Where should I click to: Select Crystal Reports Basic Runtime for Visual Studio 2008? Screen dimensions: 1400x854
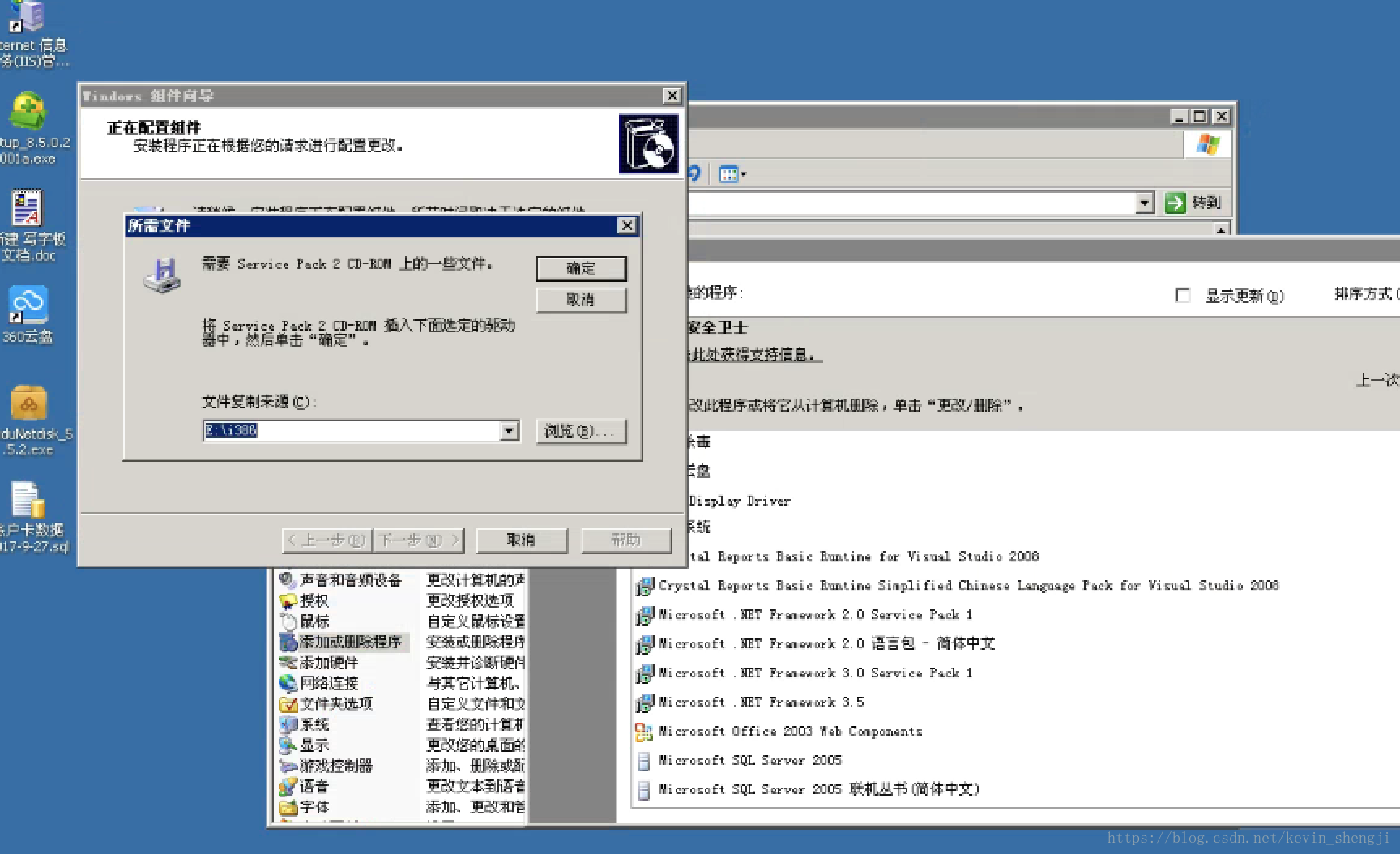[863, 557]
